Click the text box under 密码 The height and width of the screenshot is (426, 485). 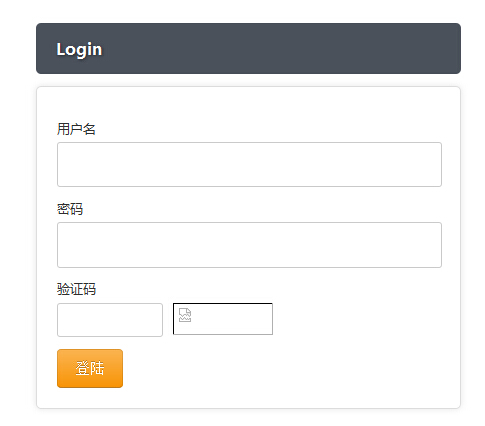(249, 245)
